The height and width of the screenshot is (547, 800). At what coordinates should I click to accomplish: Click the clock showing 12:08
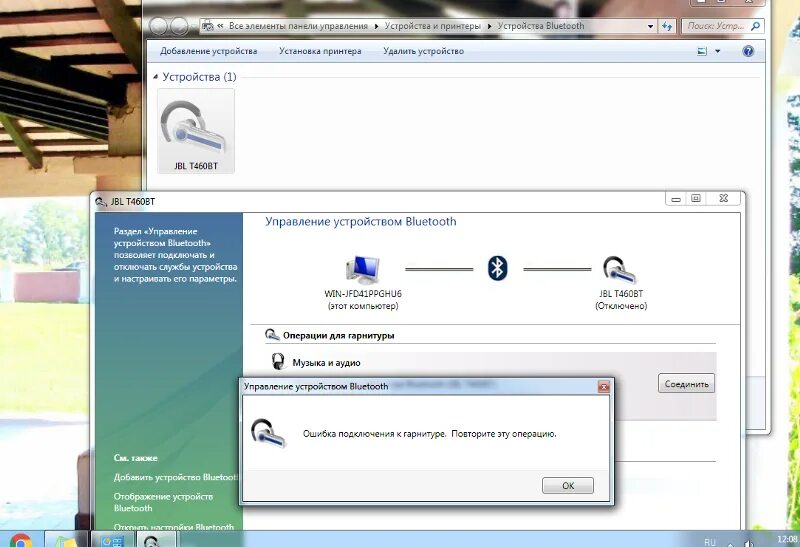click(787, 539)
